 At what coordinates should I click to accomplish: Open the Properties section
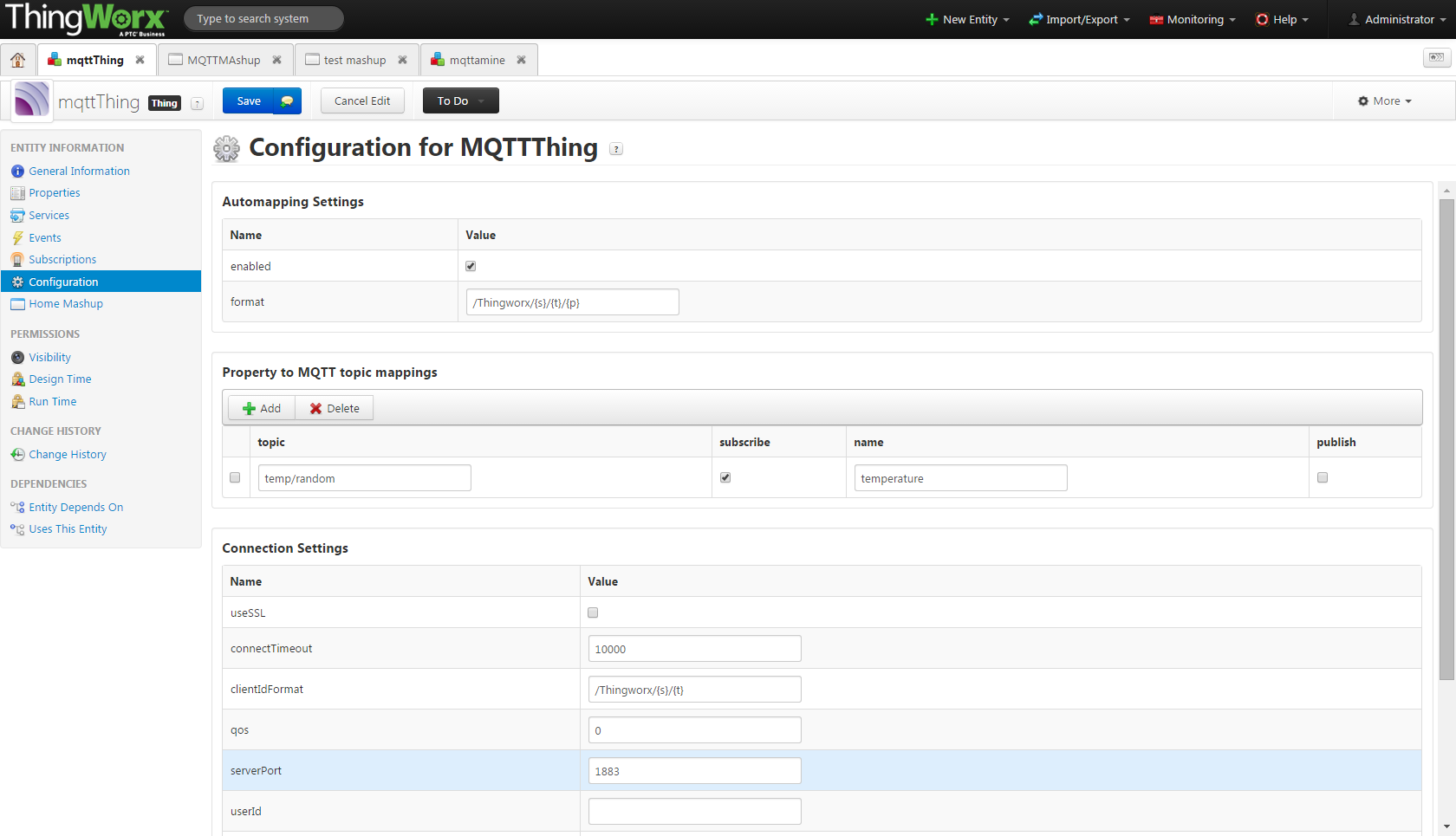pos(55,193)
